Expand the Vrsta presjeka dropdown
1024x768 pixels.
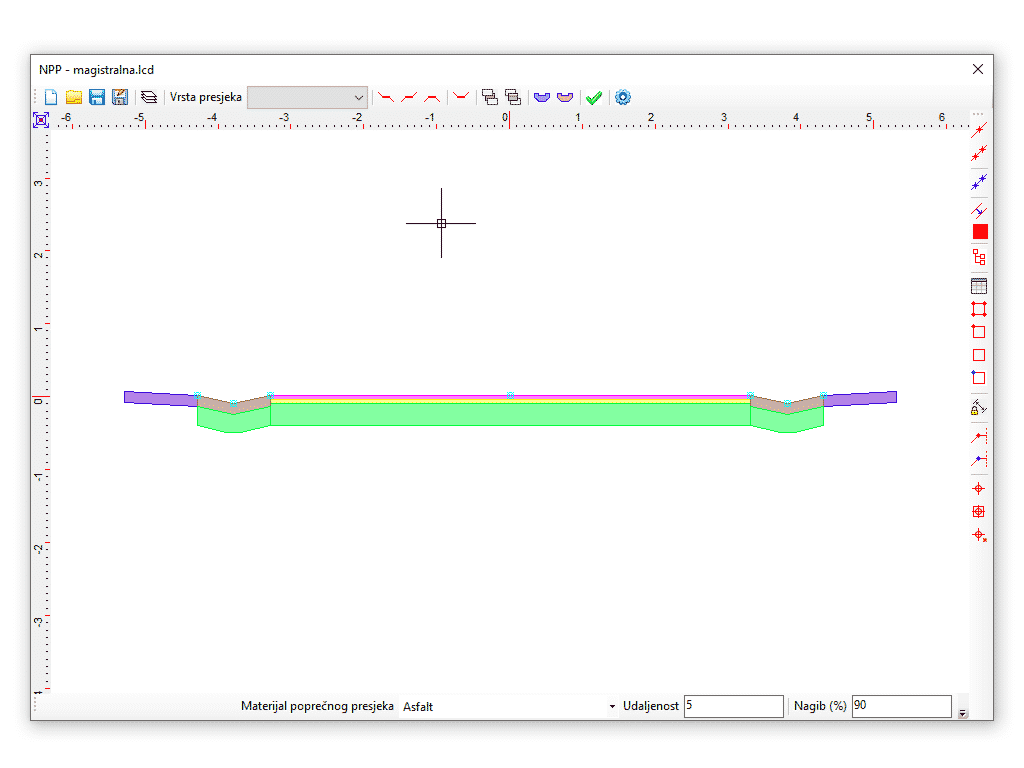(x=359, y=97)
